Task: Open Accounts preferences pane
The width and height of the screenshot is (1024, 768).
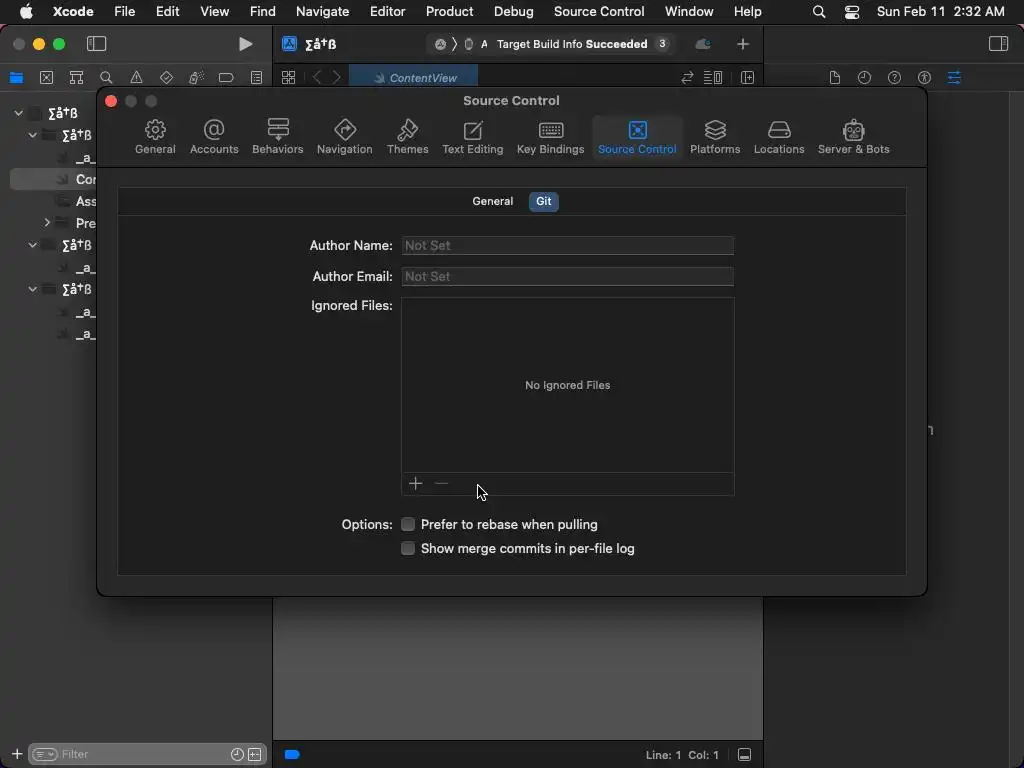Action: point(214,136)
